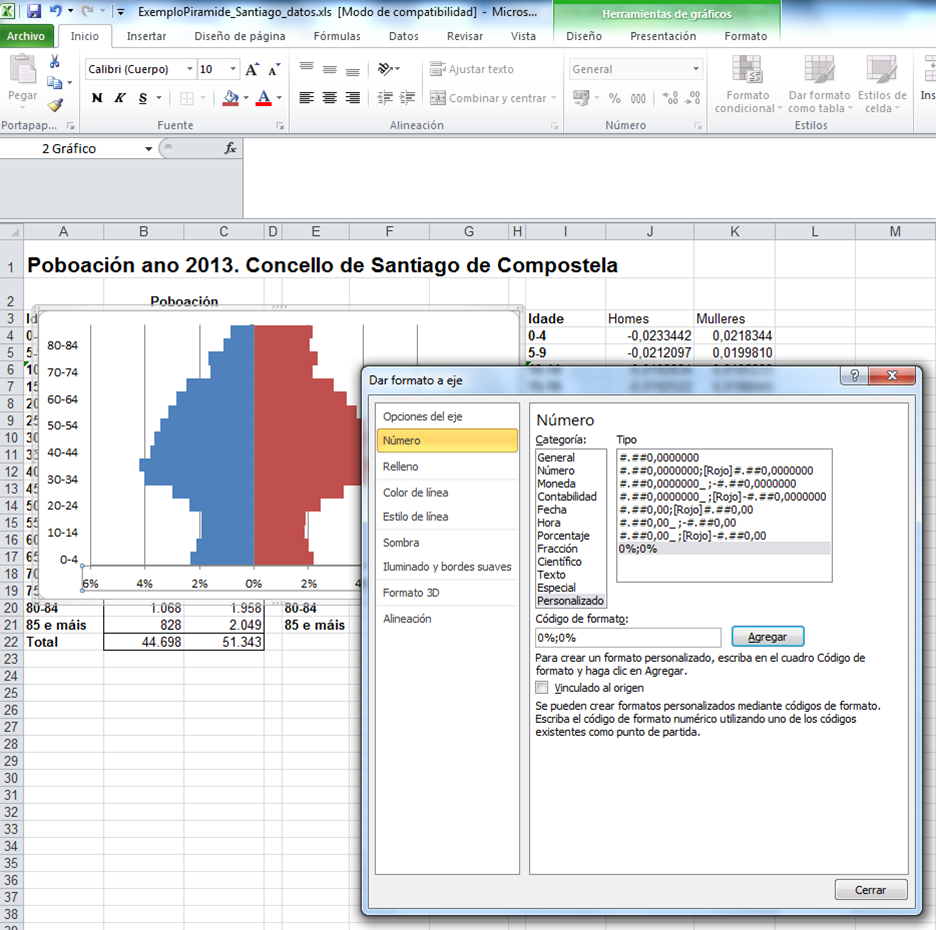Click the Save icon in quick access toolbar
936x930 pixels.
(x=34, y=12)
